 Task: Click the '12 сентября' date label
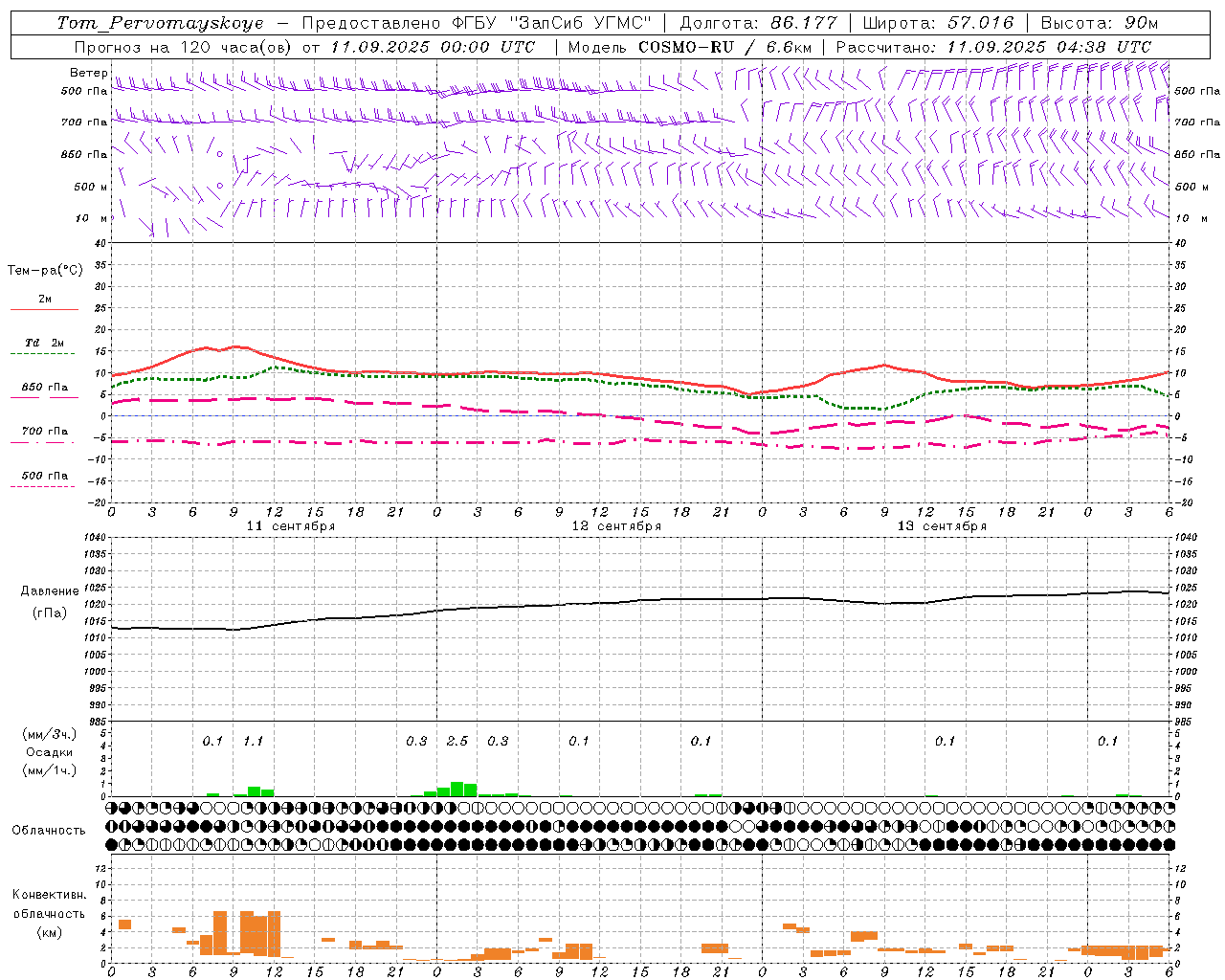point(616,525)
